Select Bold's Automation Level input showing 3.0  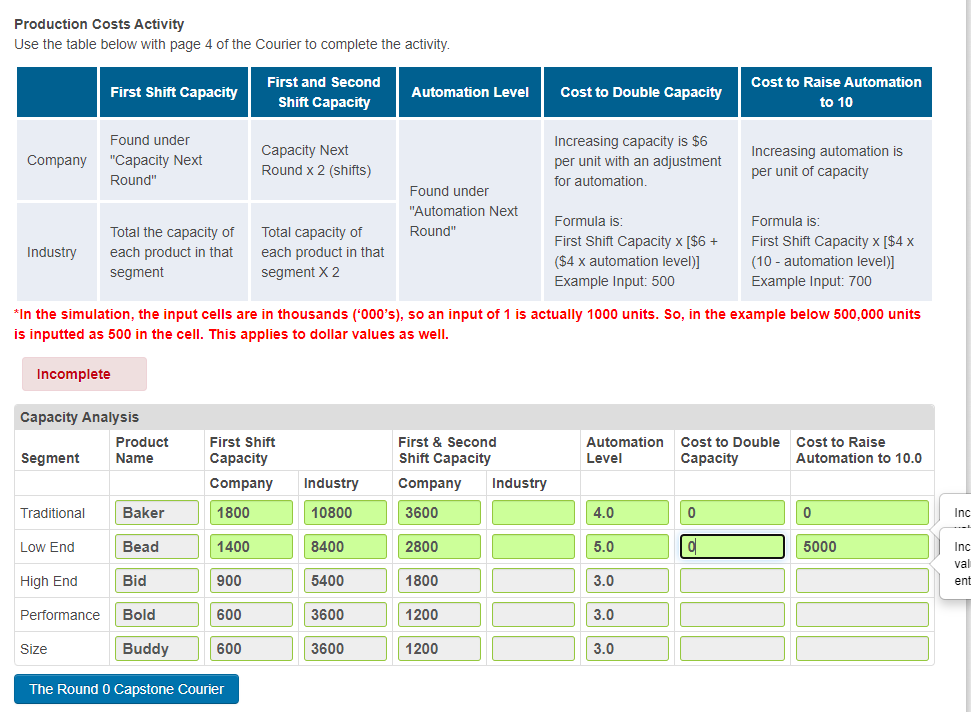click(627, 614)
